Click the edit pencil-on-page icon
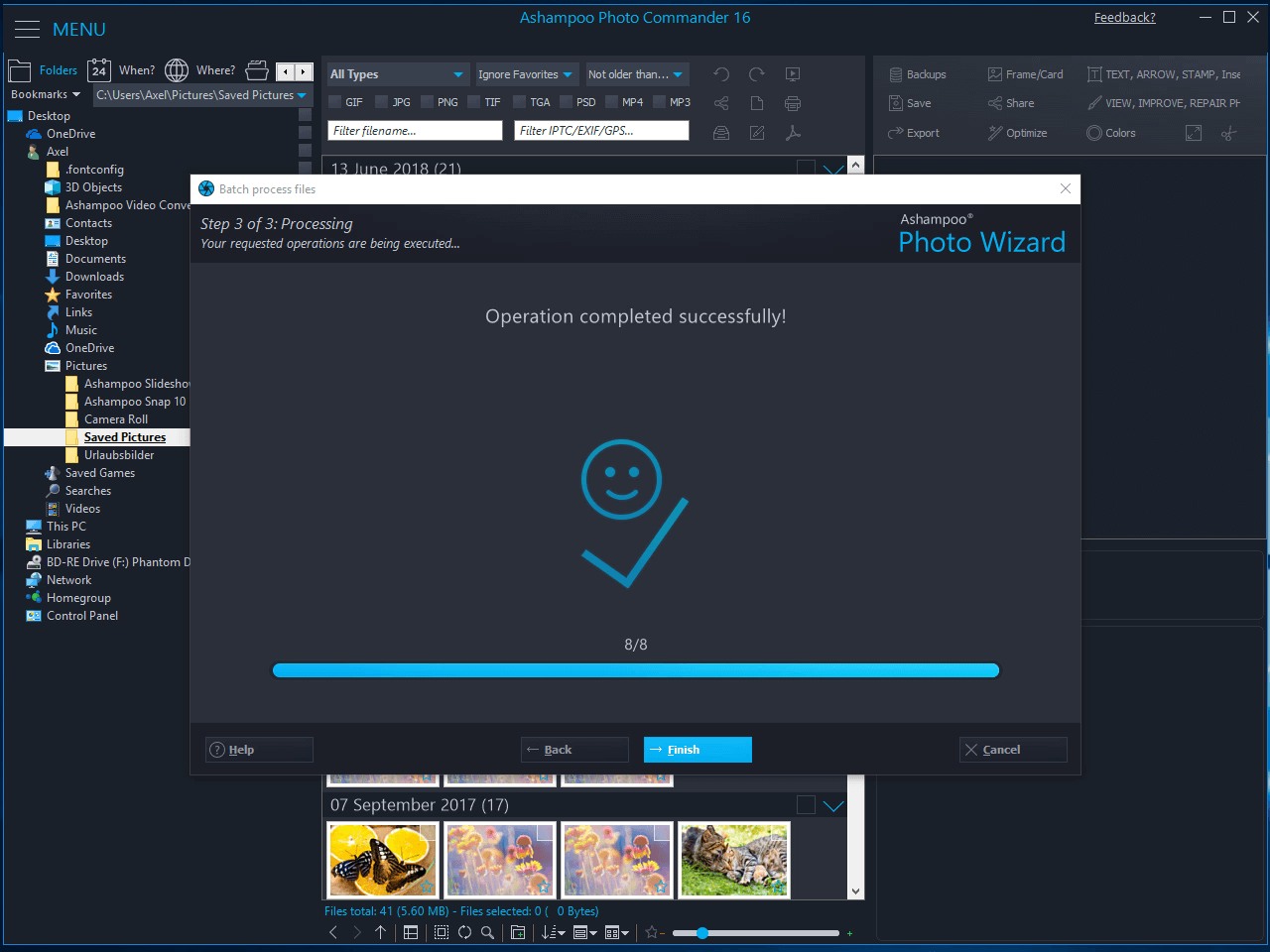Screen dimensions: 1270x952 coord(757,133)
